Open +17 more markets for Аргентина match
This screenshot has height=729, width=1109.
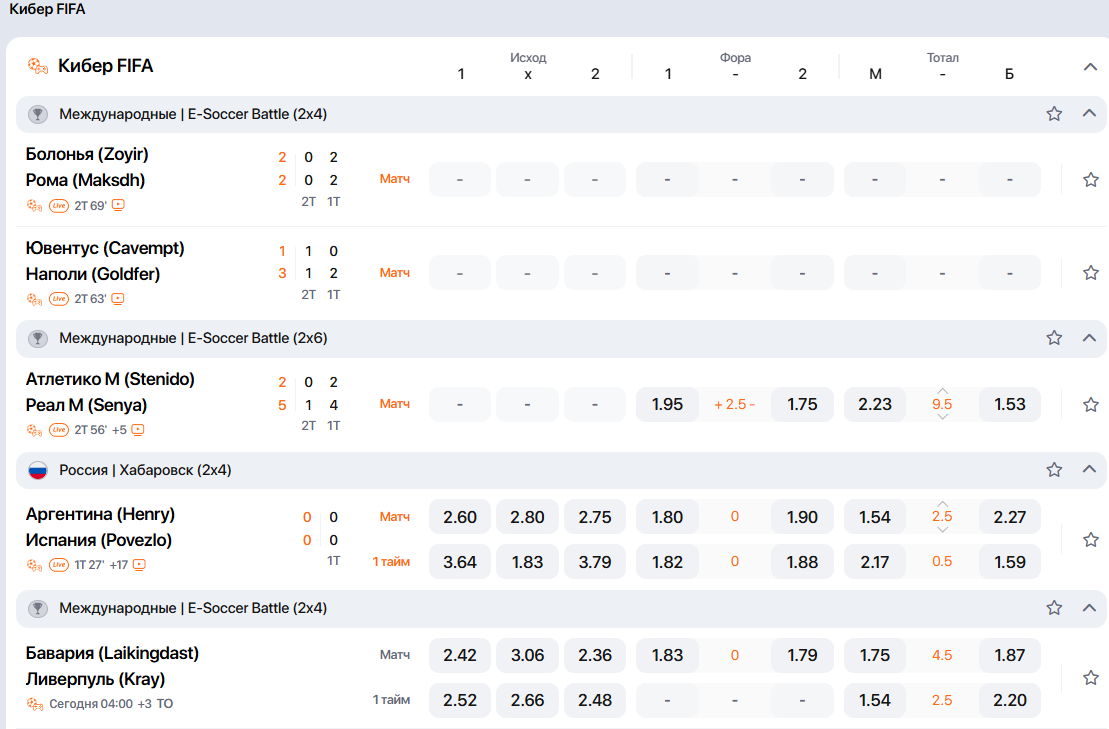(x=119, y=565)
